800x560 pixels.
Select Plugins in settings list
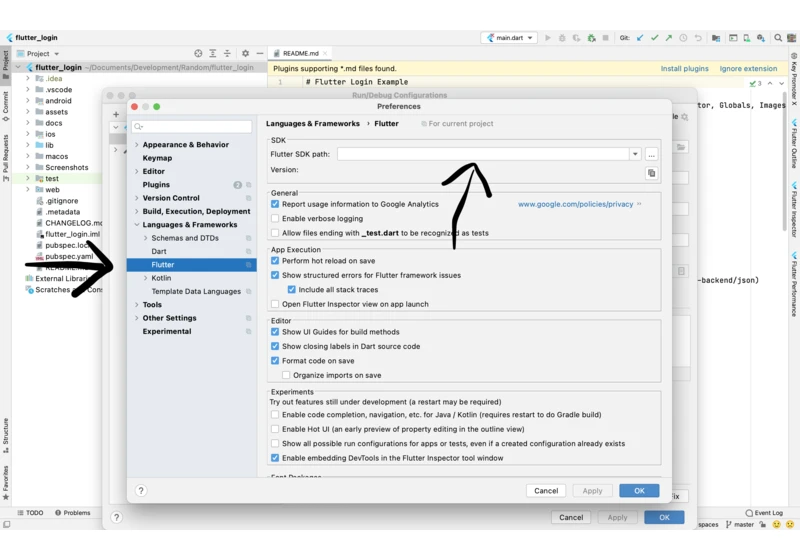coord(156,185)
